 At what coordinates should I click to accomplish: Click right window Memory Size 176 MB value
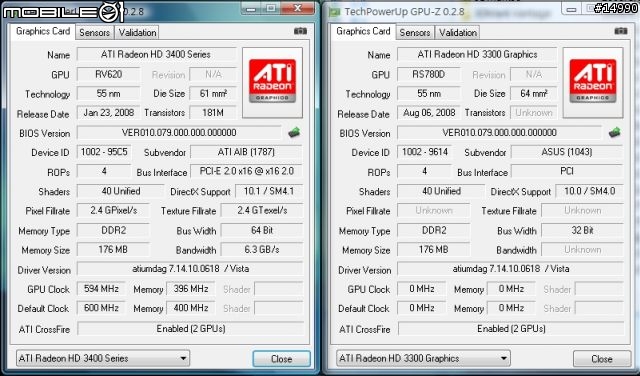point(433,249)
